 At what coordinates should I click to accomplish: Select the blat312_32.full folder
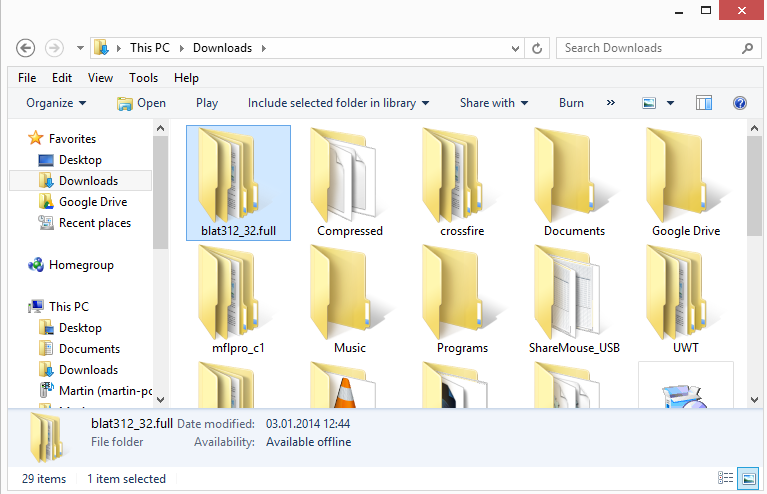pyautogui.click(x=238, y=183)
